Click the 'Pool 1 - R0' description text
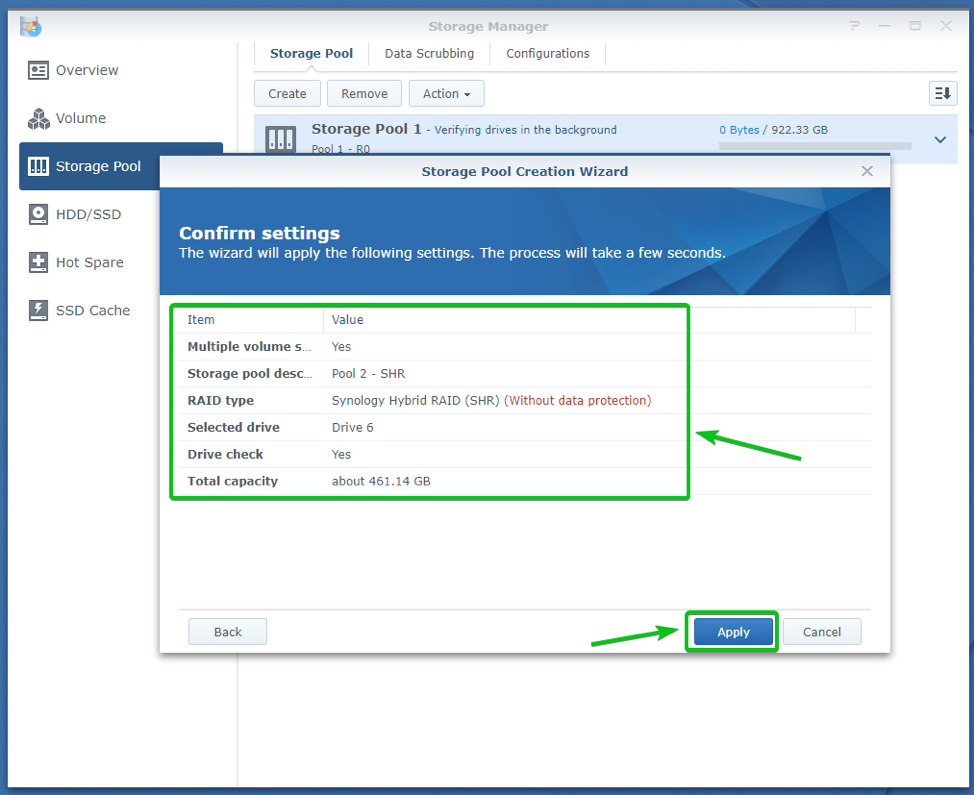974x795 pixels. pos(340,148)
